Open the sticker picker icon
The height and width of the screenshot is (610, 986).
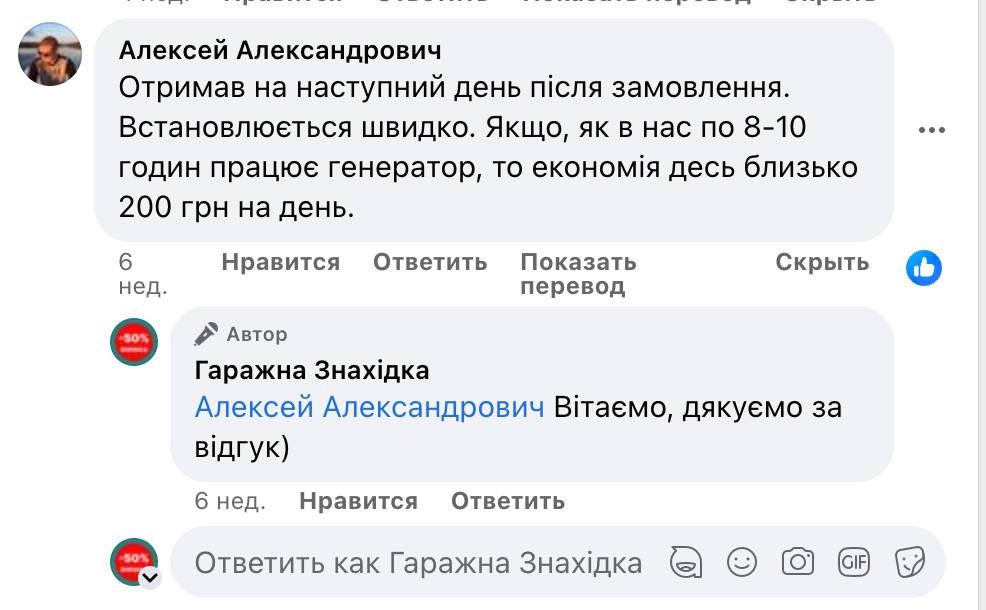[910, 562]
